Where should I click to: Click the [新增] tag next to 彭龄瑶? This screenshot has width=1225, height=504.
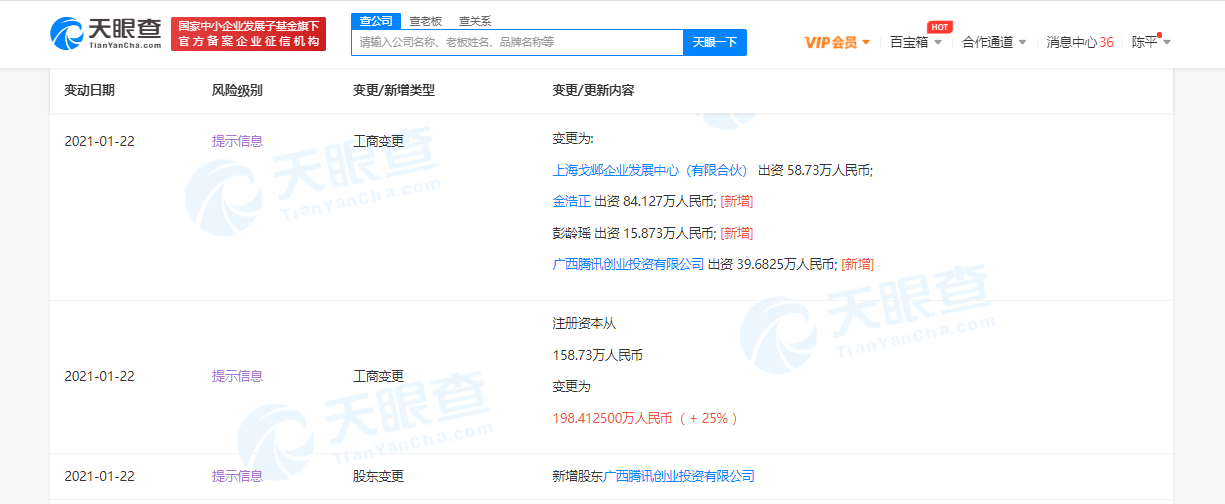[737, 233]
